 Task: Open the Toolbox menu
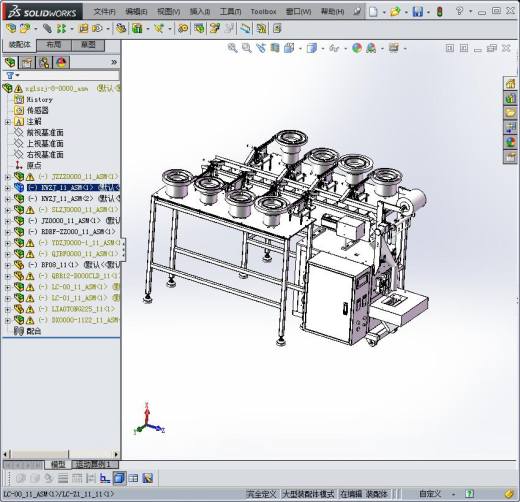263,12
